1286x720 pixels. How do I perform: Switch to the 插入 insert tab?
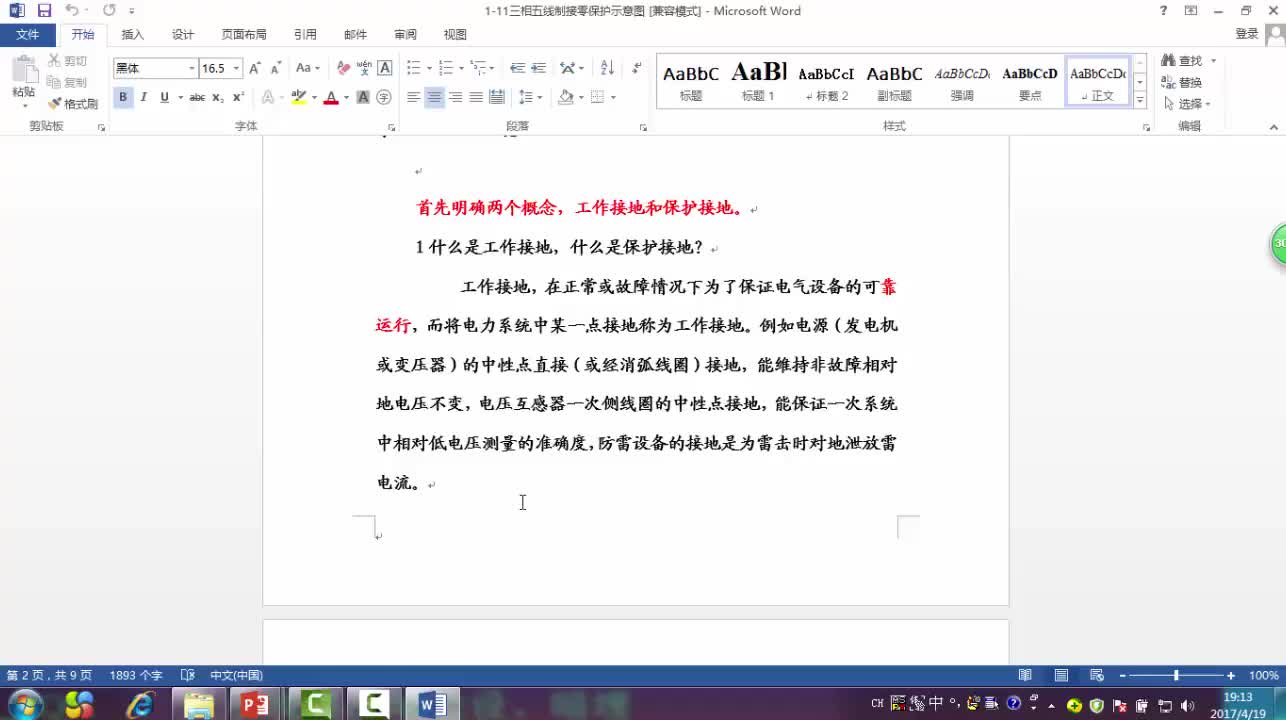pos(133,34)
